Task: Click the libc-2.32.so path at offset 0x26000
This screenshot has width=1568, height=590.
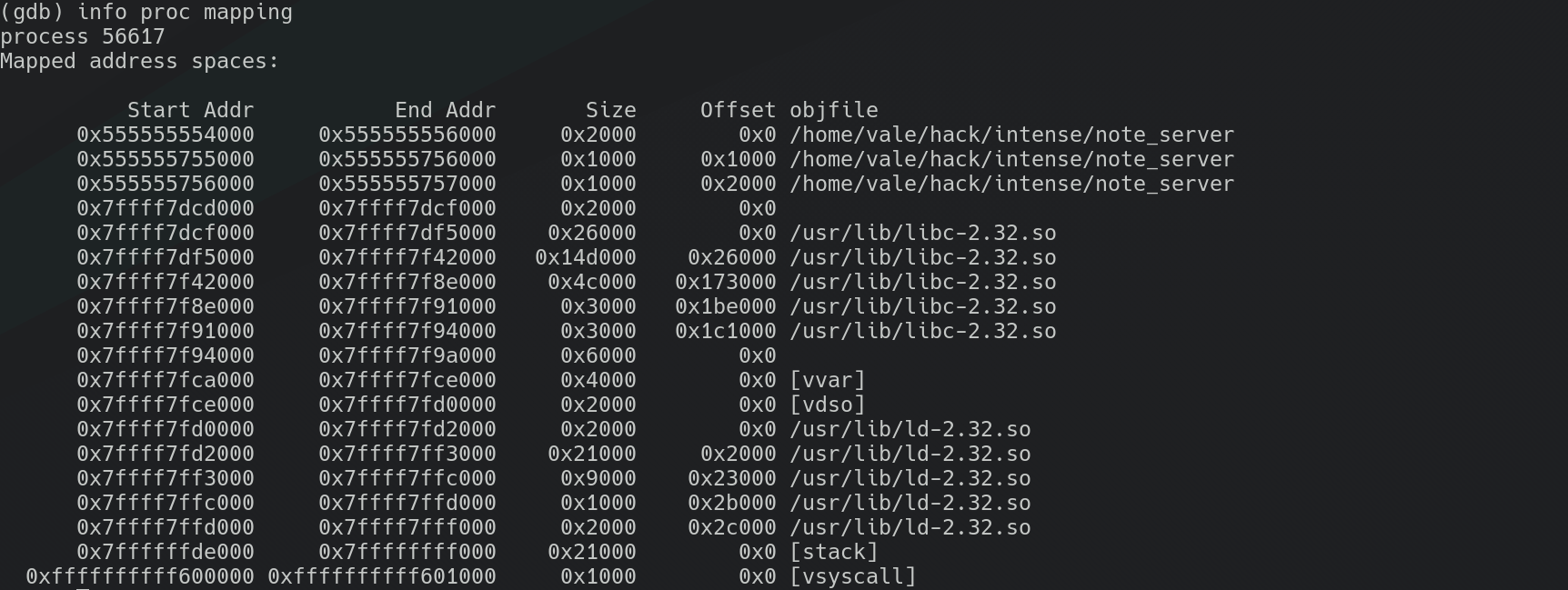Action: (923, 258)
